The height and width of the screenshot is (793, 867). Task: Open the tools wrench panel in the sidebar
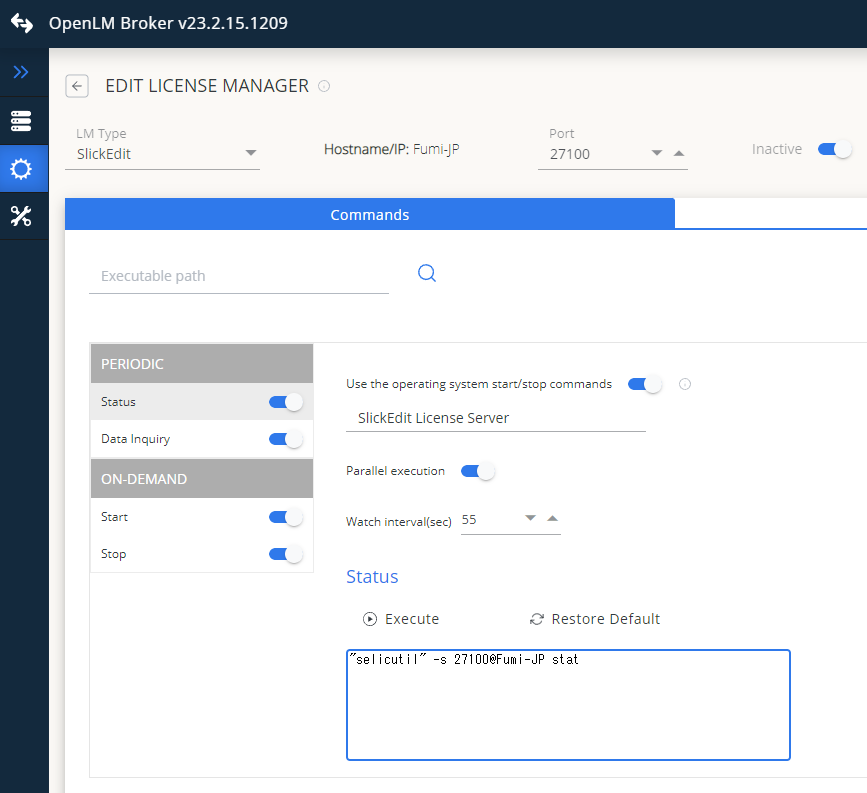pyautogui.click(x=22, y=215)
